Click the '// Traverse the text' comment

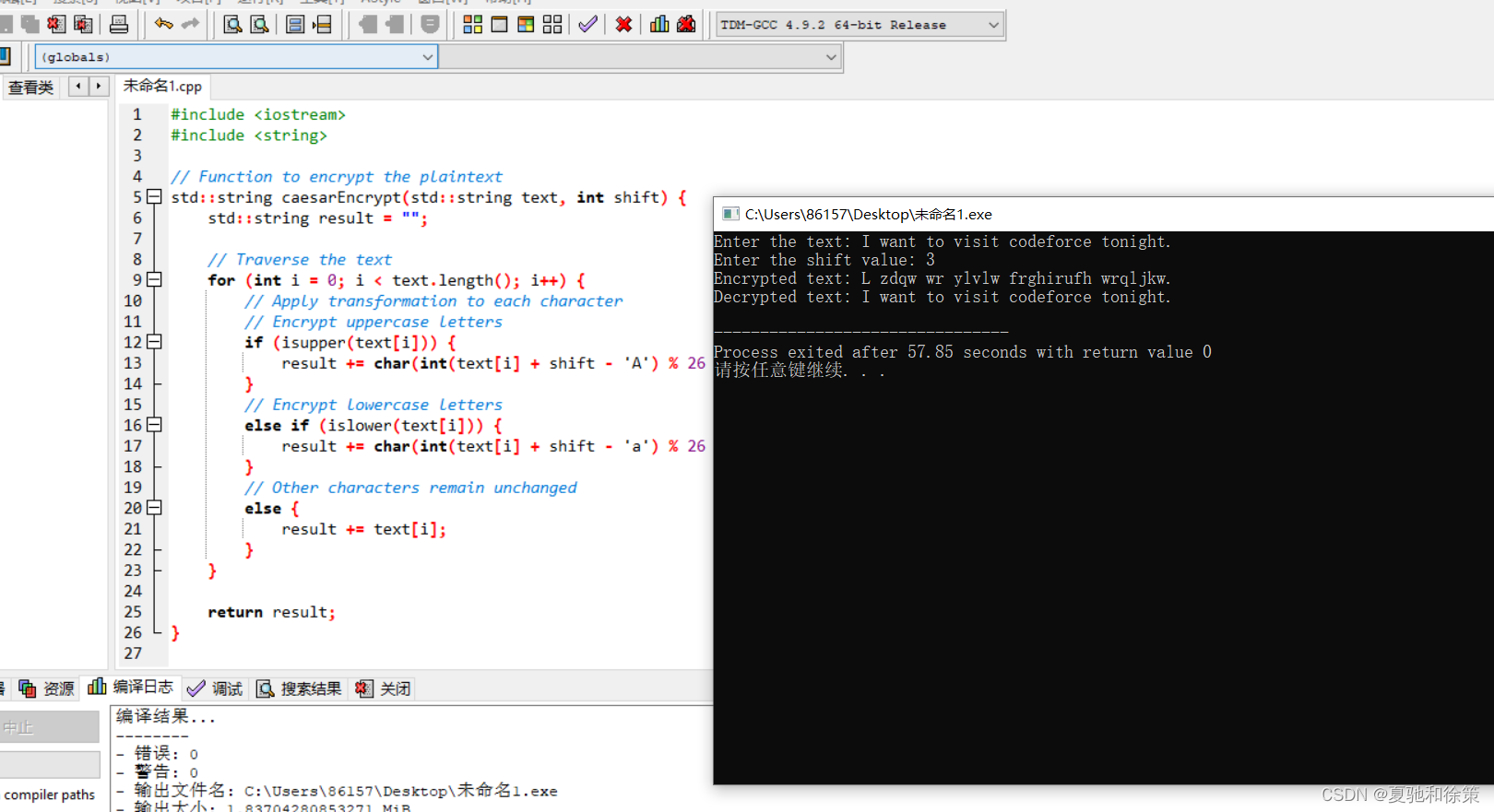click(300, 260)
